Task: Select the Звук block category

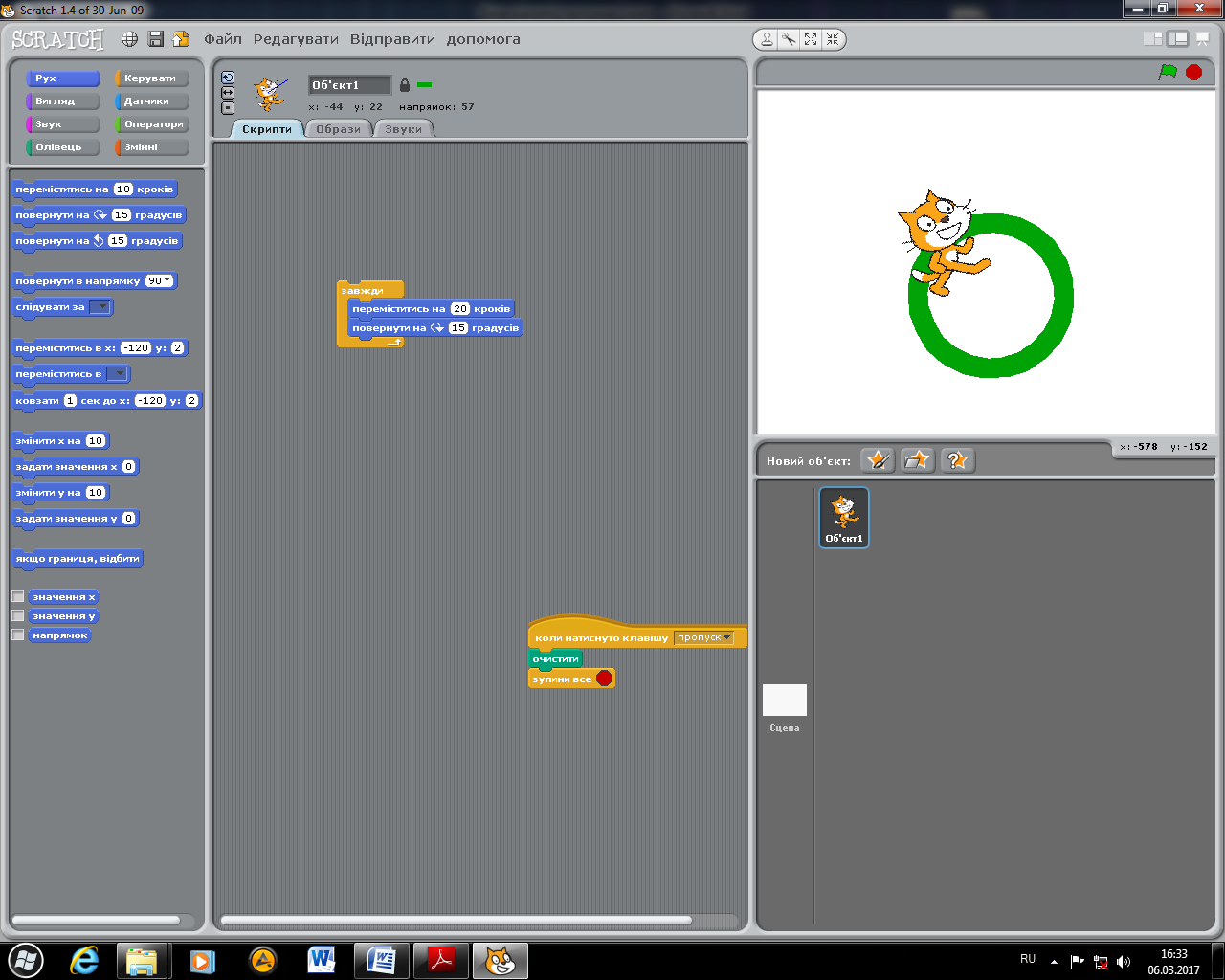Action: [x=63, y=124]
